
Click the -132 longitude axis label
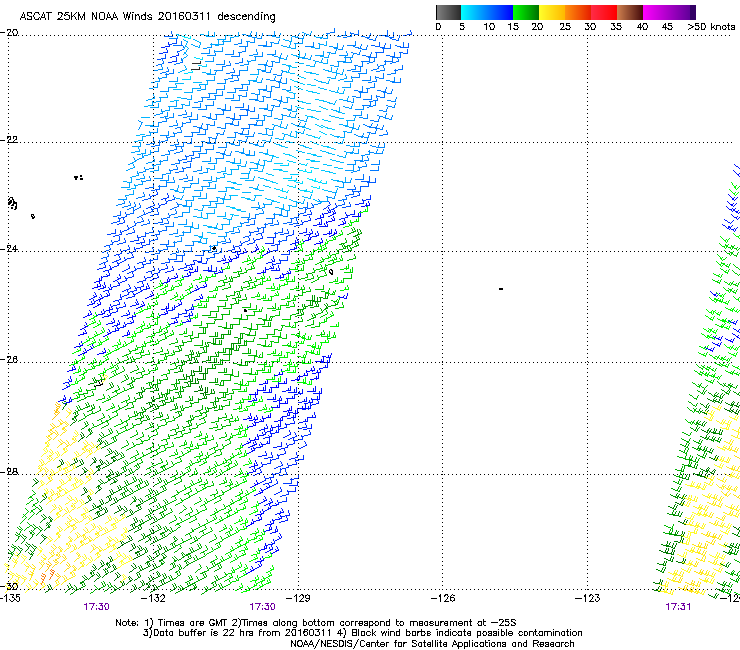(153, 598)
